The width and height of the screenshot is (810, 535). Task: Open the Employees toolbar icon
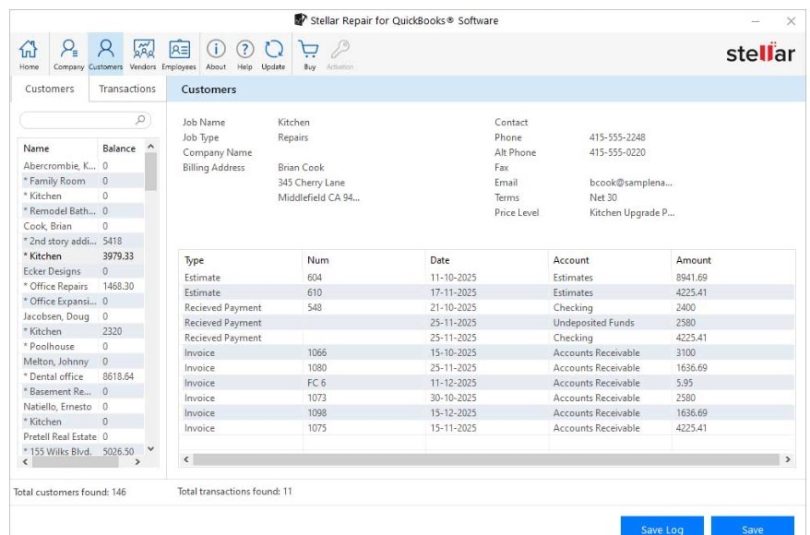tap(179, 54)
